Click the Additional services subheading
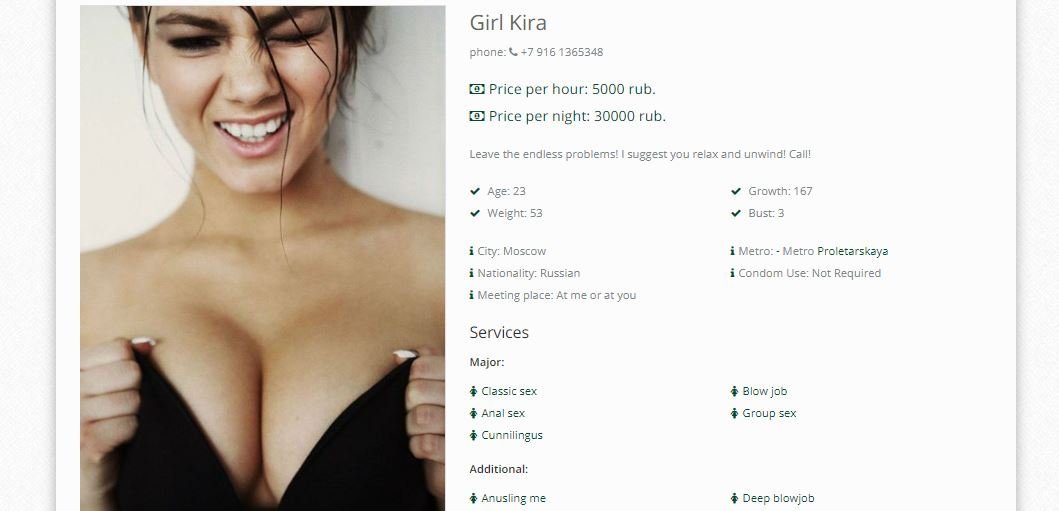The image size is (1059, 511). [x=499, y=469]
